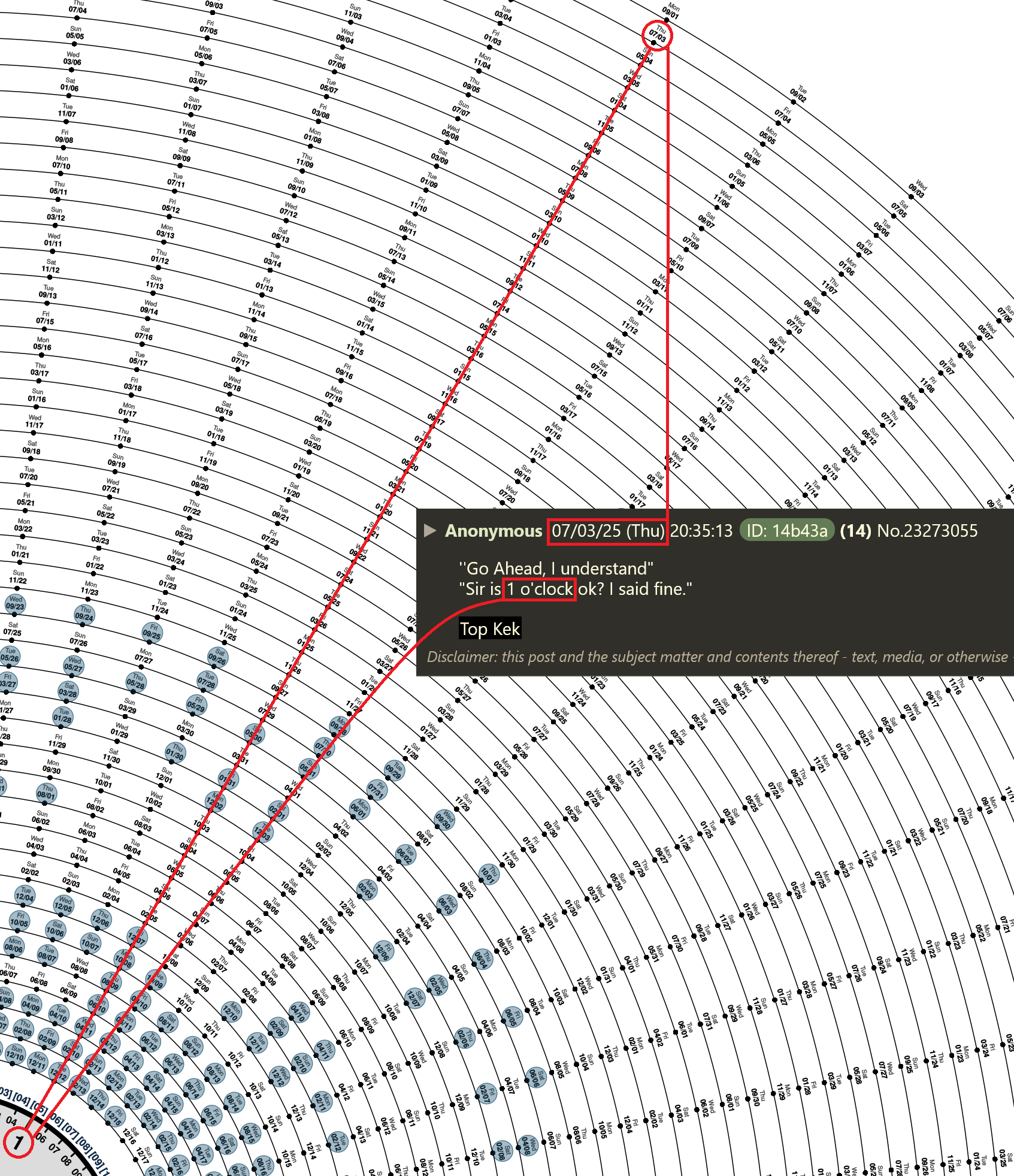This screenshot has width=1014, height=1176.
Task: Click the 08 tick on the gray dial
Action: [66, 1160]
